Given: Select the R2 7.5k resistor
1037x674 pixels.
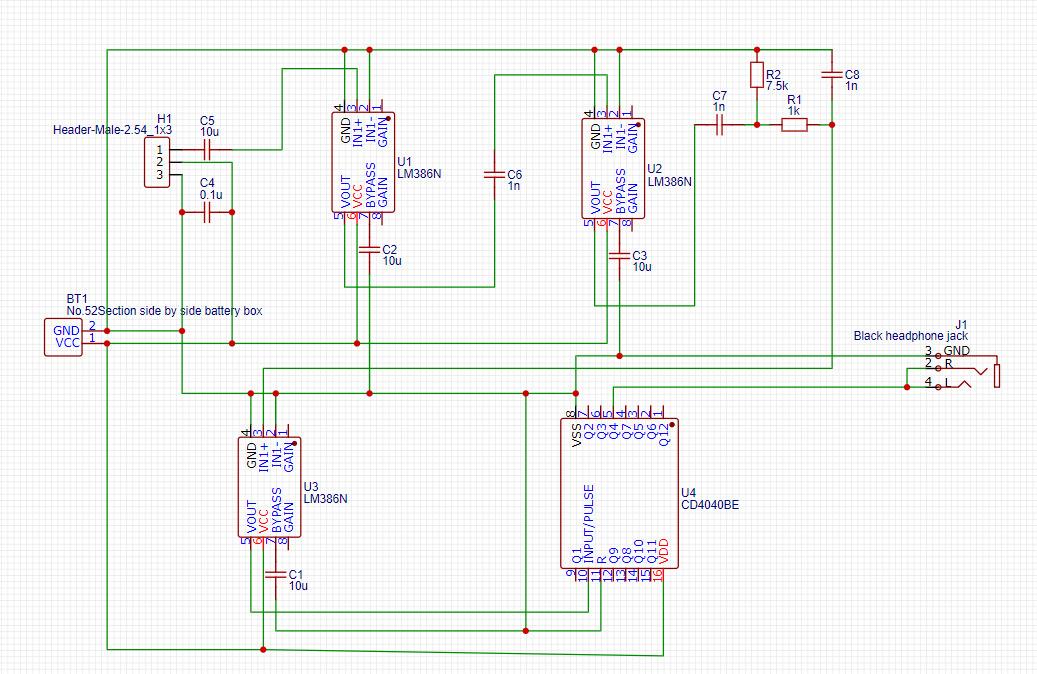Looking at the screenshot, I should 757,76.
